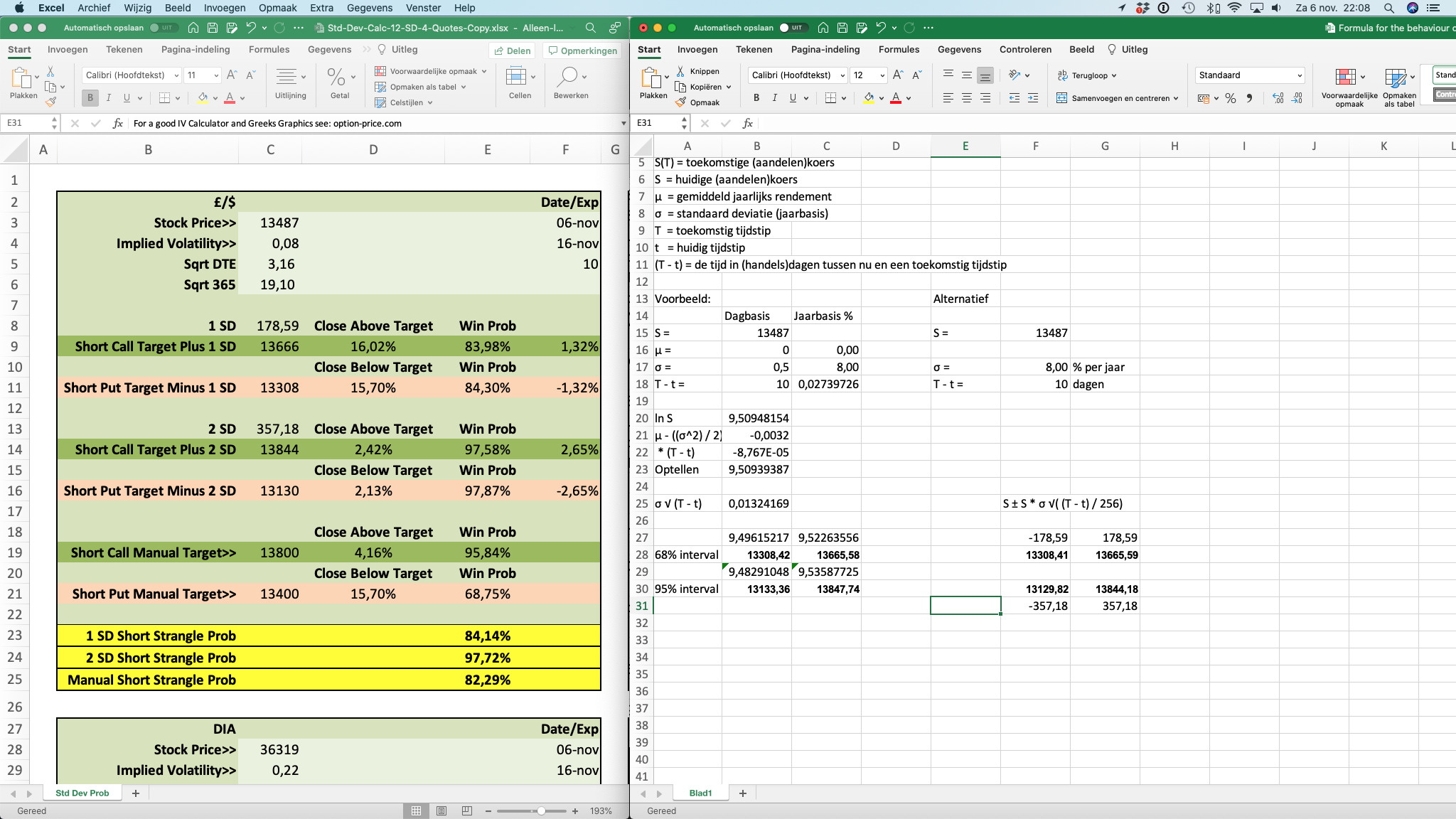Open Standaard number format dropdown
Image resolution: width=1456 pixels, height=819 pixels.
click(1299, 75)
